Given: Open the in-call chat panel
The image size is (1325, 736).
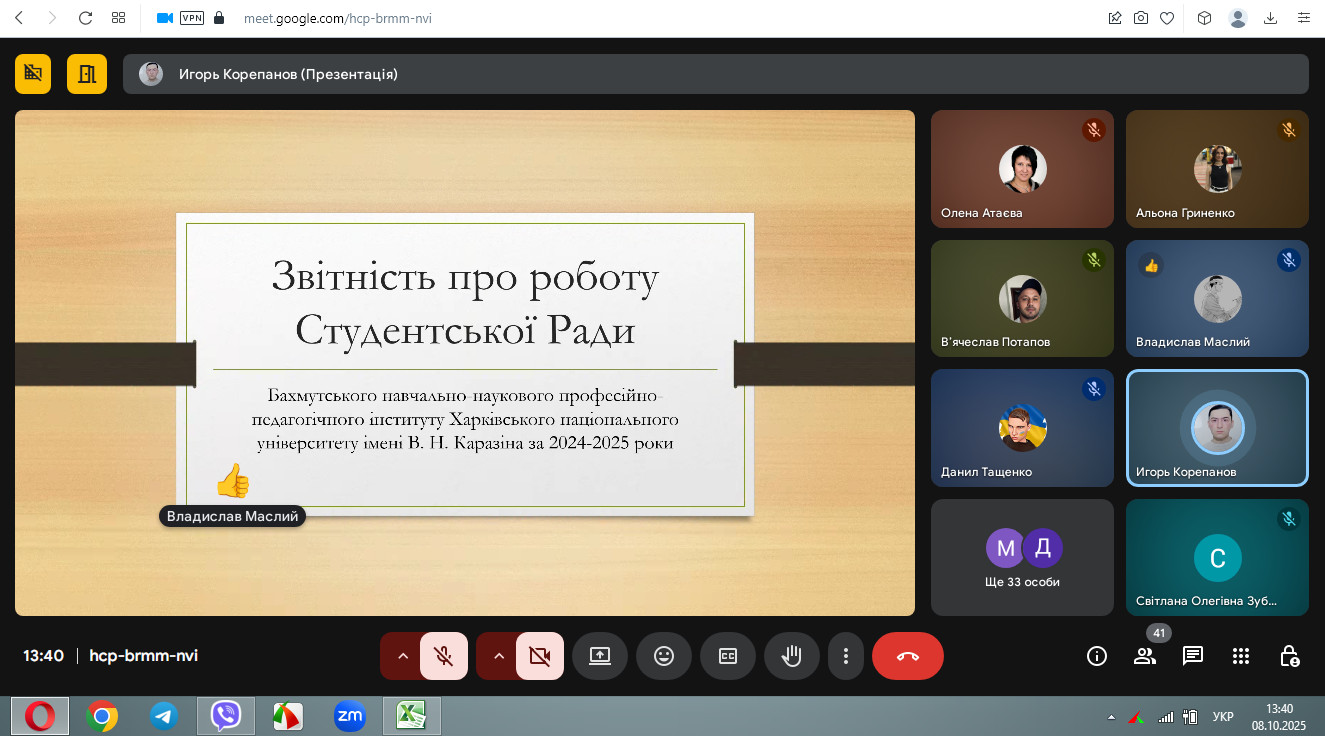Looking at the screenshot, I should [x=1193, y=656].
